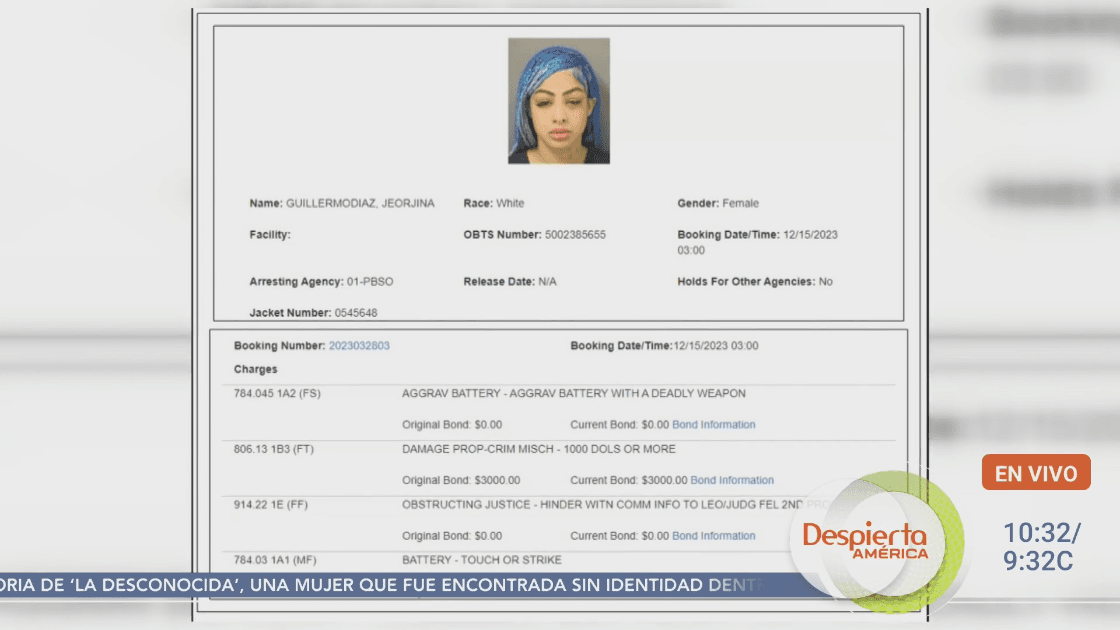Click Bond Information for the AGGRAV BATTERY charge

coord(715,424)
